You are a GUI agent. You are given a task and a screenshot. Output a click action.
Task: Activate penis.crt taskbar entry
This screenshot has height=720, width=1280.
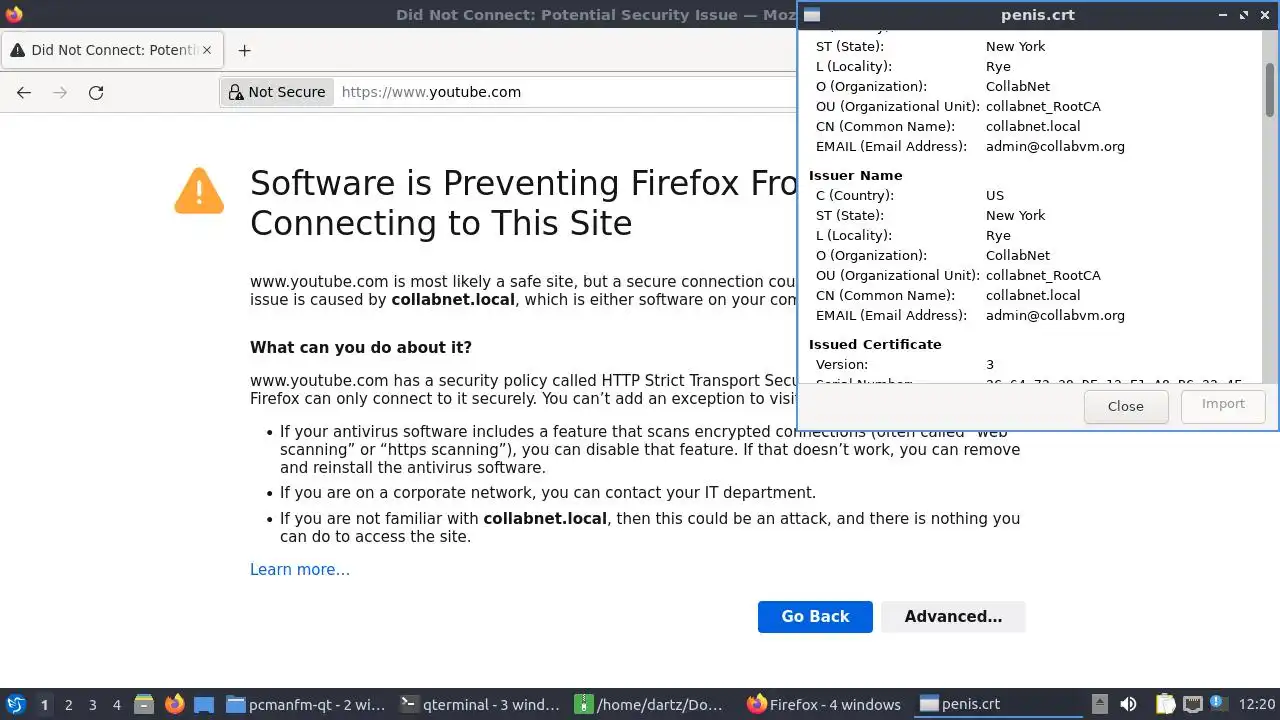click(x=1000, y=704)
